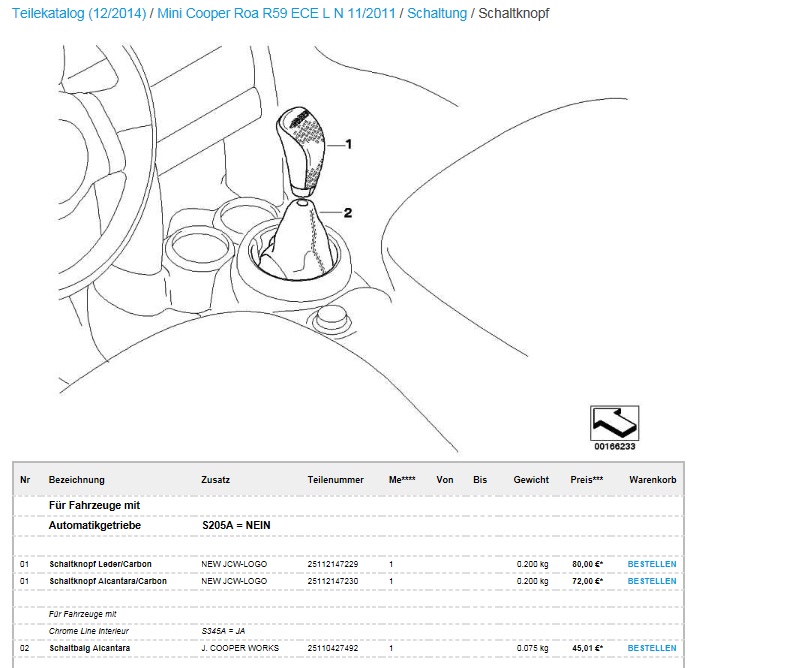Click the Schaltknopf breadcrumb text
The width and height of the screenshot is (800, 668).
pos(513,13)
